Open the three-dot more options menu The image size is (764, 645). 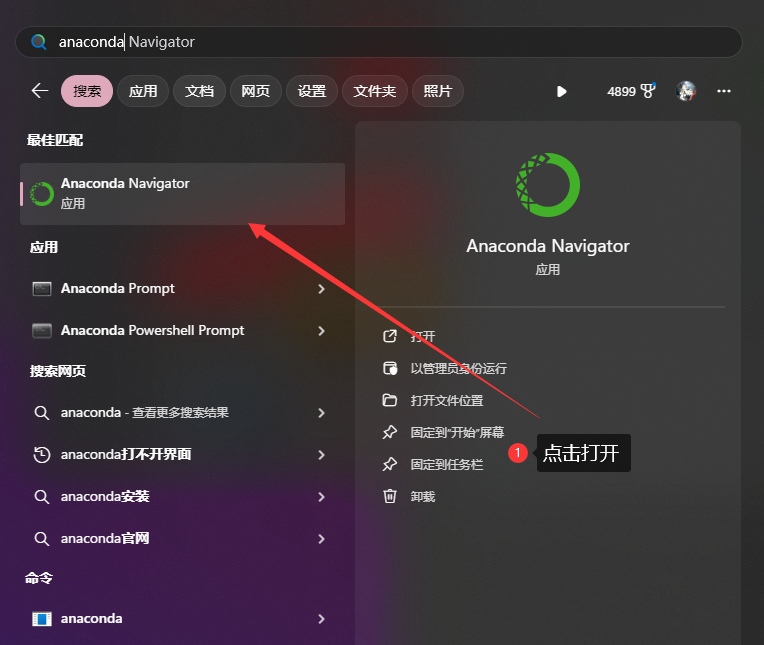(x=724, y=91)
